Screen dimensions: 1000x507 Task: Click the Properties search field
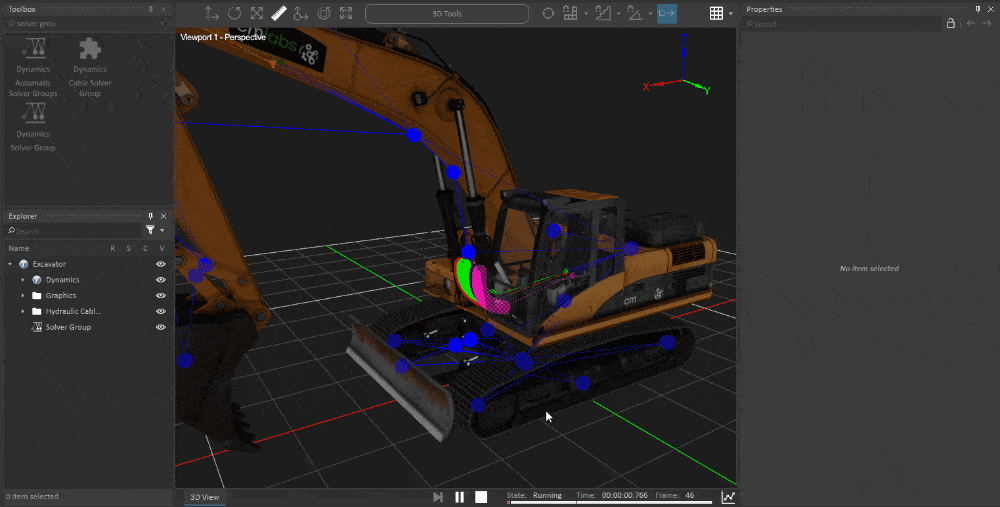tap(842, 24)
